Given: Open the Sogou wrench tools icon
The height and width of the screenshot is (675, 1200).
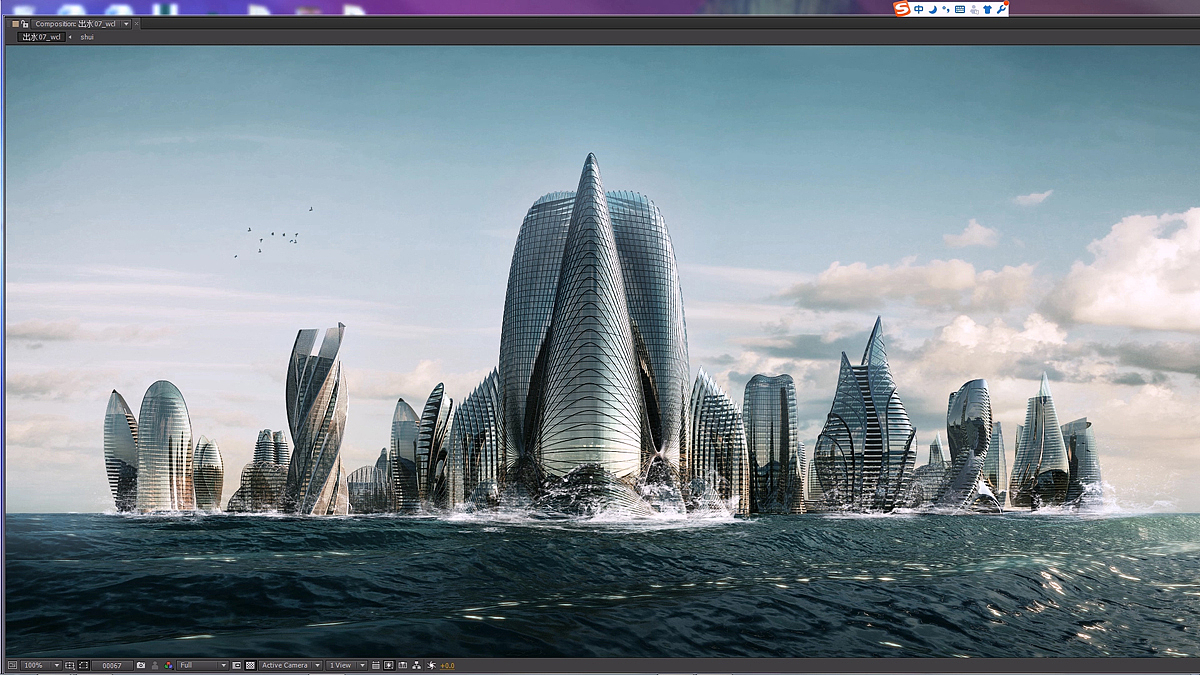Looking at the screenshot, I should (x=1001, y=9).
